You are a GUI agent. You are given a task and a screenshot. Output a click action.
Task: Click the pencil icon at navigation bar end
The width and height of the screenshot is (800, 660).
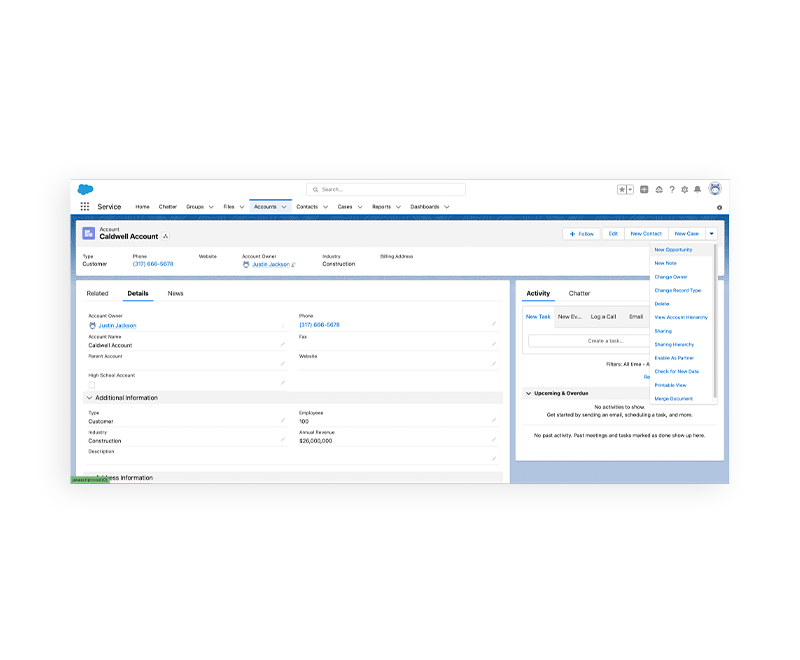[719, 208]
